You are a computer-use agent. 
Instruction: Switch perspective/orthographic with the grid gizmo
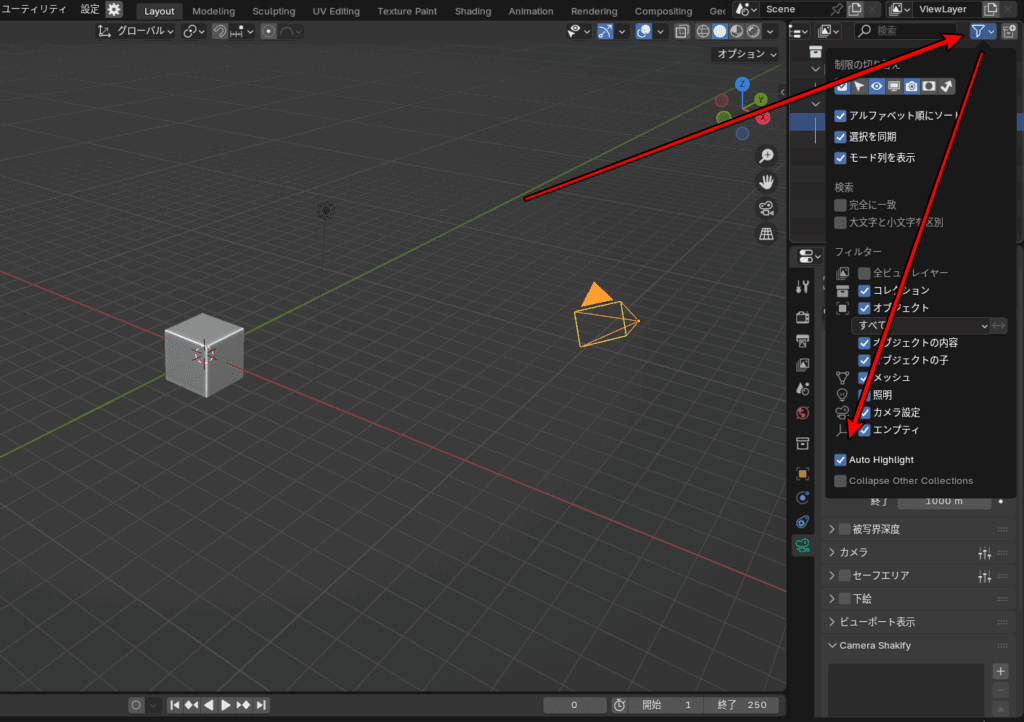pyautogui.click(x=766, y=234)
